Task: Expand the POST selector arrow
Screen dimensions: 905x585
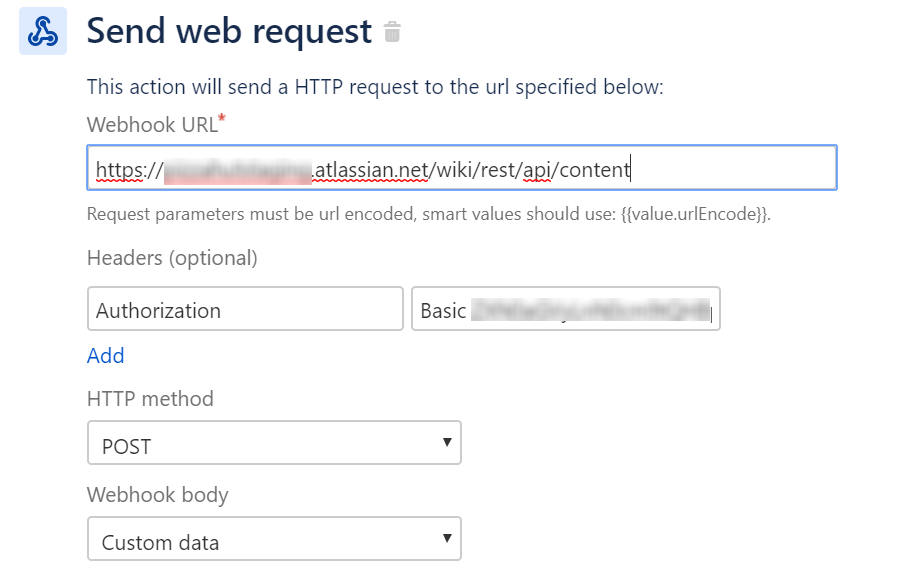Action: (x=449, y=442)
